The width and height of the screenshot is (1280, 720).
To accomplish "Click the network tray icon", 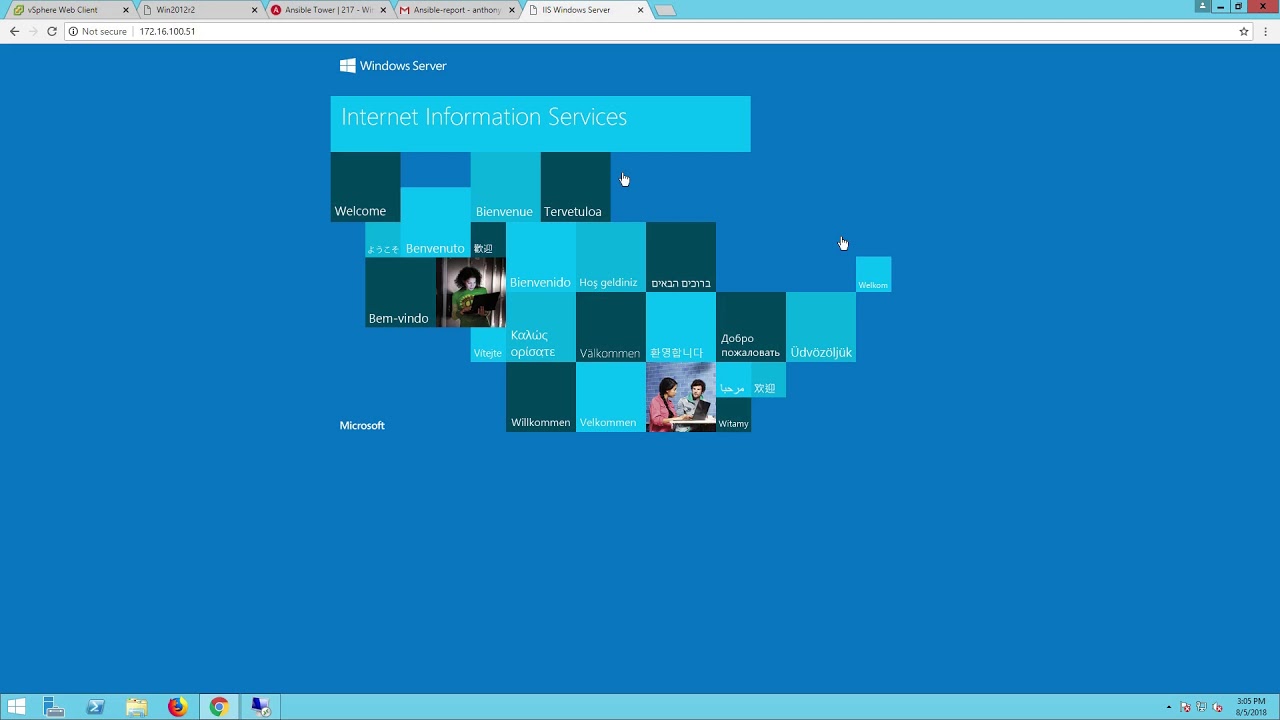I will point(1201,708).
